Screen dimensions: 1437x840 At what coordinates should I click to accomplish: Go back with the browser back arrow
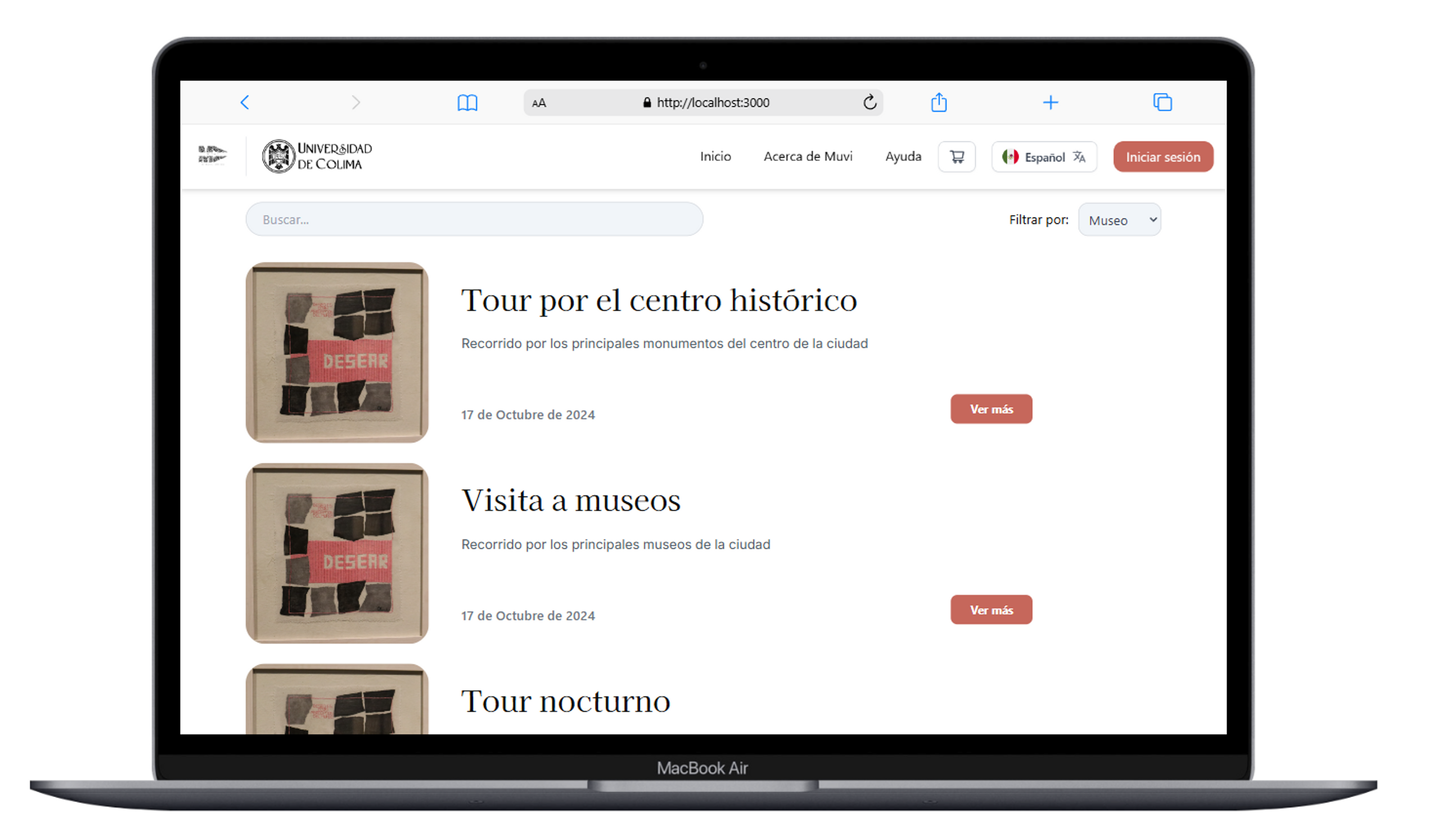pyautogui.click(x=245, y=102)
